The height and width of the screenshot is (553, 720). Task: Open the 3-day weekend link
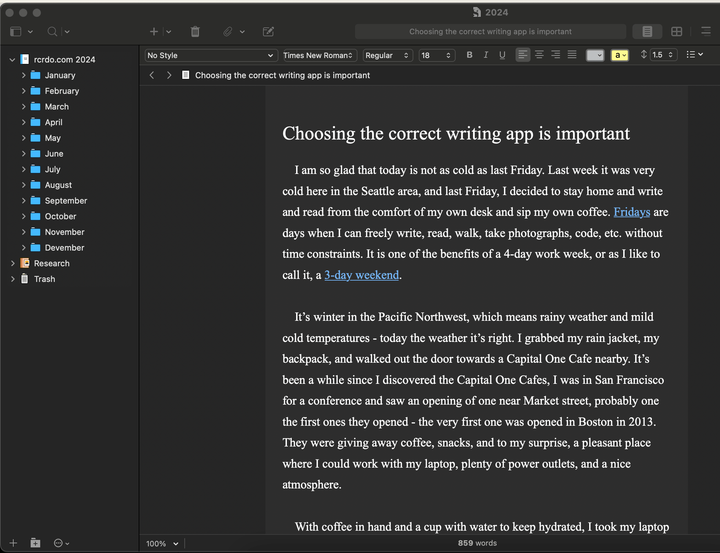pos(361,275)
